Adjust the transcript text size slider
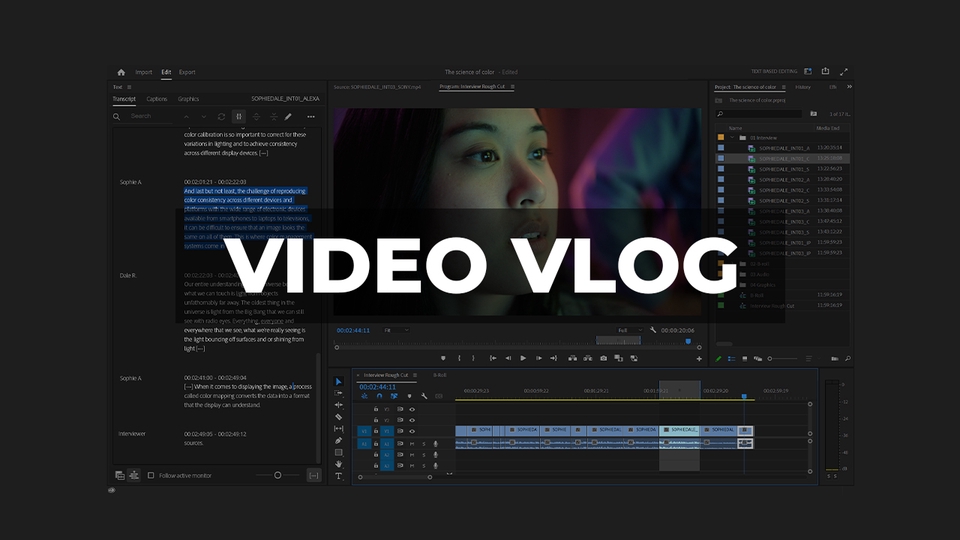This screenshot has height=540, width=960. 277,475
